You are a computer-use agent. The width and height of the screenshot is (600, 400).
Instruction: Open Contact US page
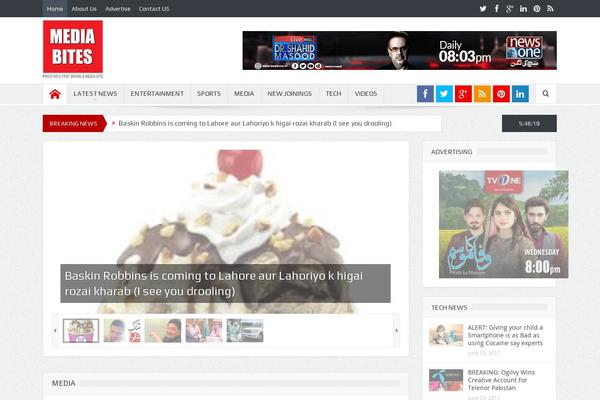point(154,8)
